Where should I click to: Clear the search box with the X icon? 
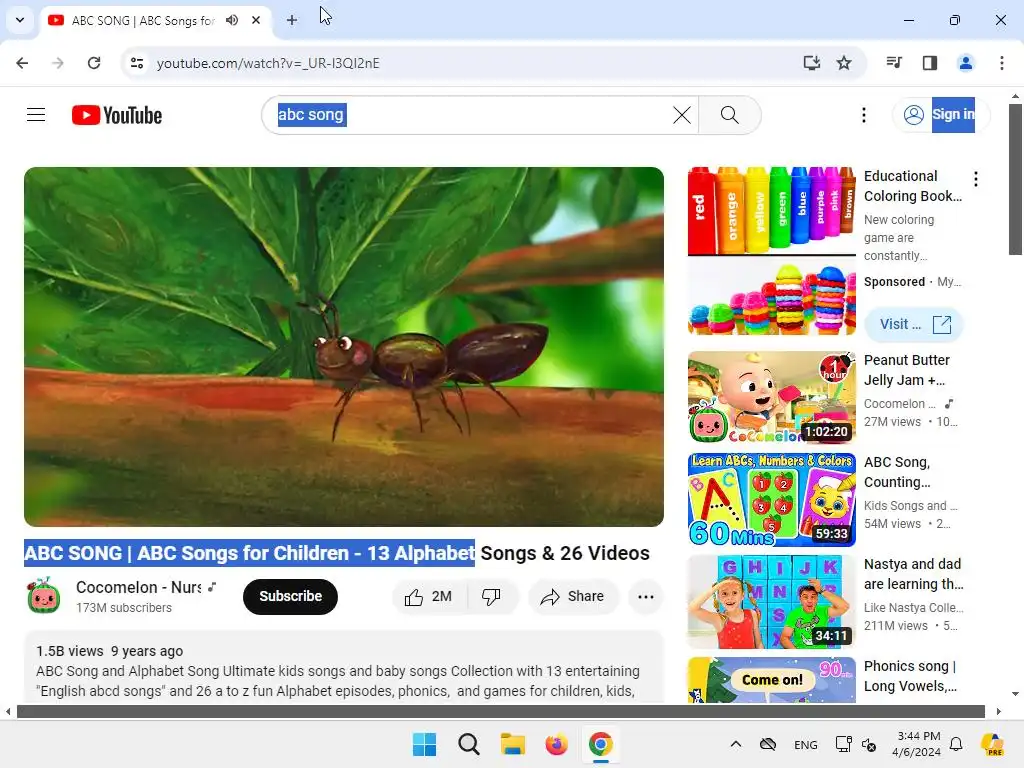[x=682, y=115]
